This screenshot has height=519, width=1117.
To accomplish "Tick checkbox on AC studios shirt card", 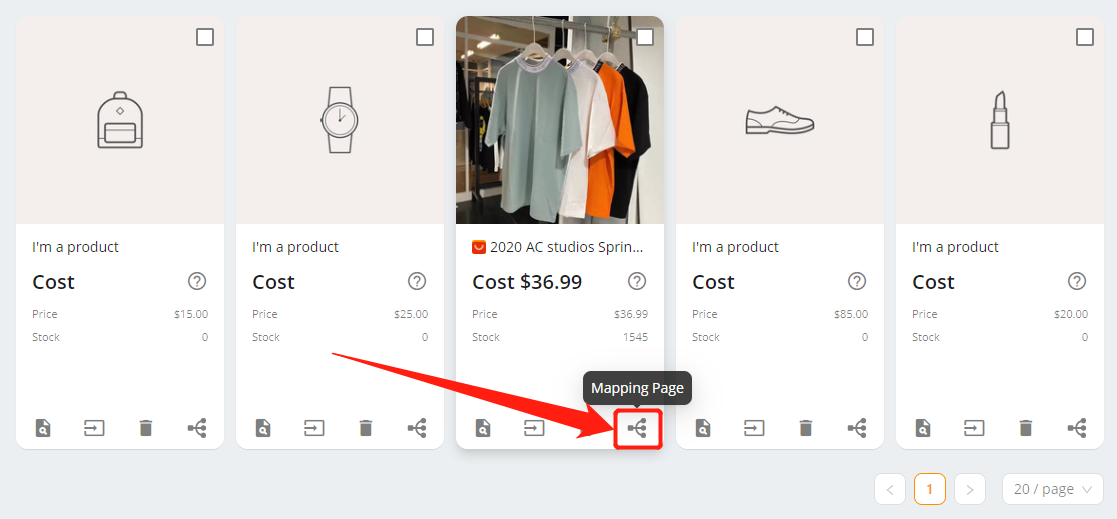I will [645, 37].
